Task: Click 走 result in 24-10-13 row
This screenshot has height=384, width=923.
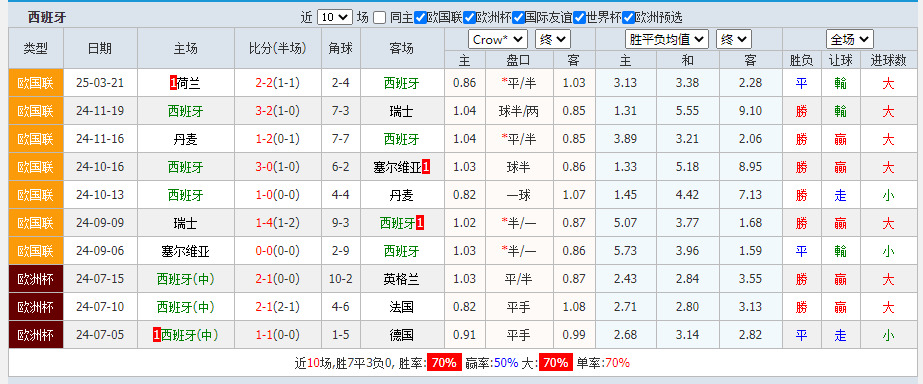Action: click(x=841, y=195)
